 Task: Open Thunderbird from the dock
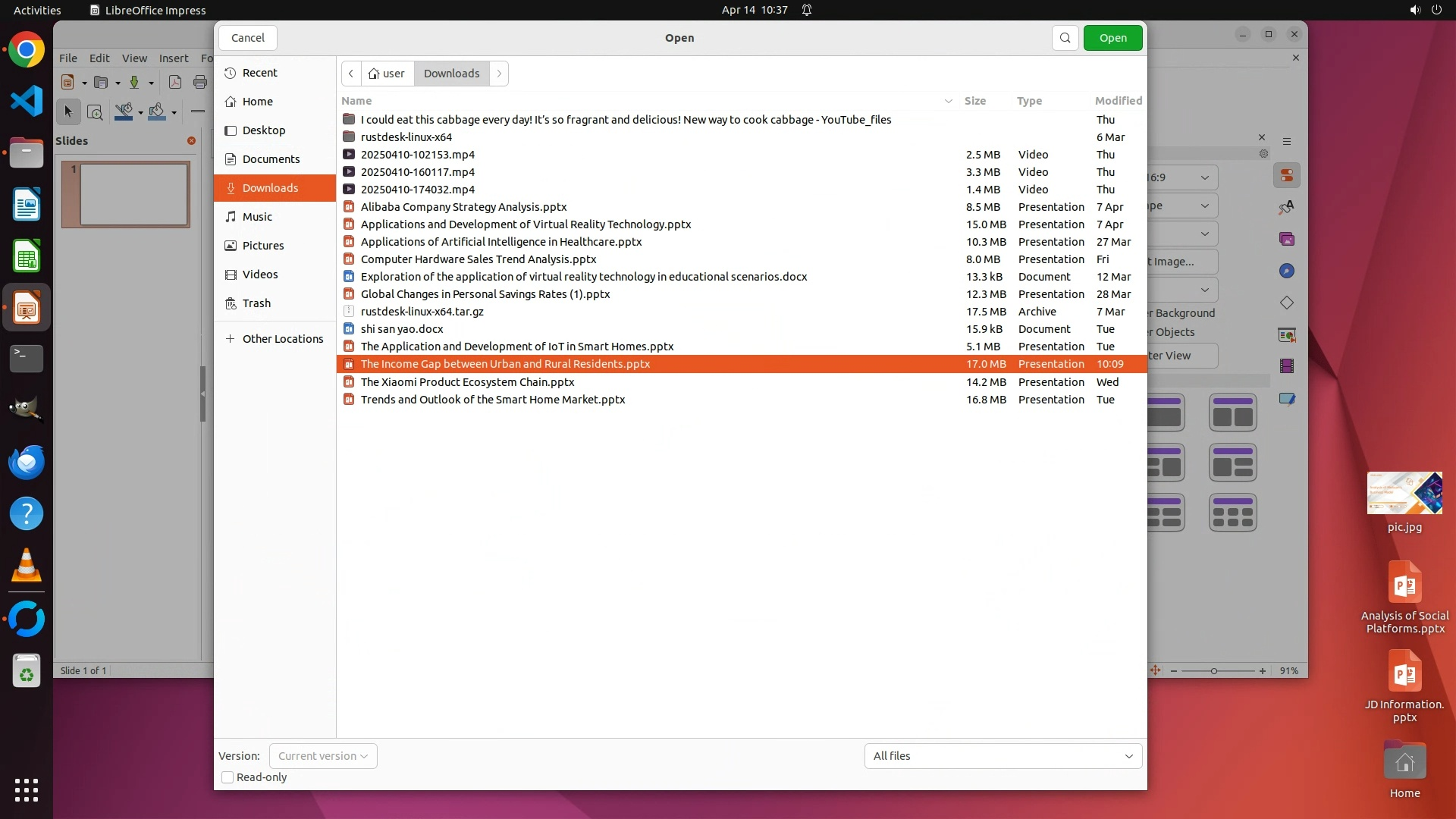27,462
